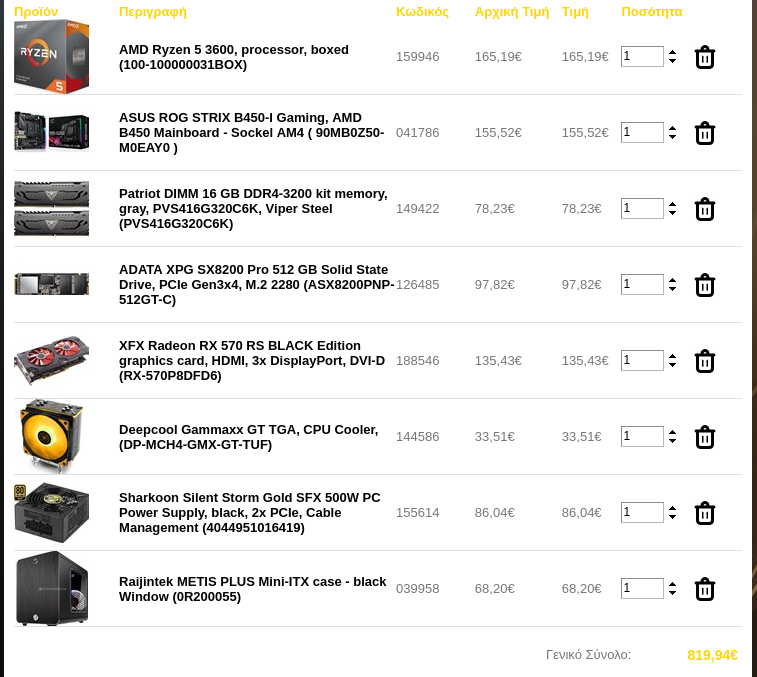This screenshot has width=757, height=677.
Task: Delete the Deepcool Gammaxx GT cooler
Action: click(704, 437)
